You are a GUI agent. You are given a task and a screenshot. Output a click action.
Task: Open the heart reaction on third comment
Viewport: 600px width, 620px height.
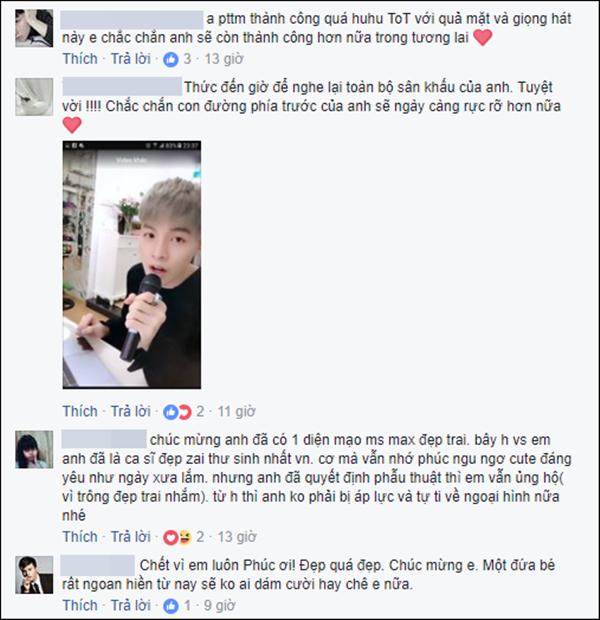(x=170, y=537)
